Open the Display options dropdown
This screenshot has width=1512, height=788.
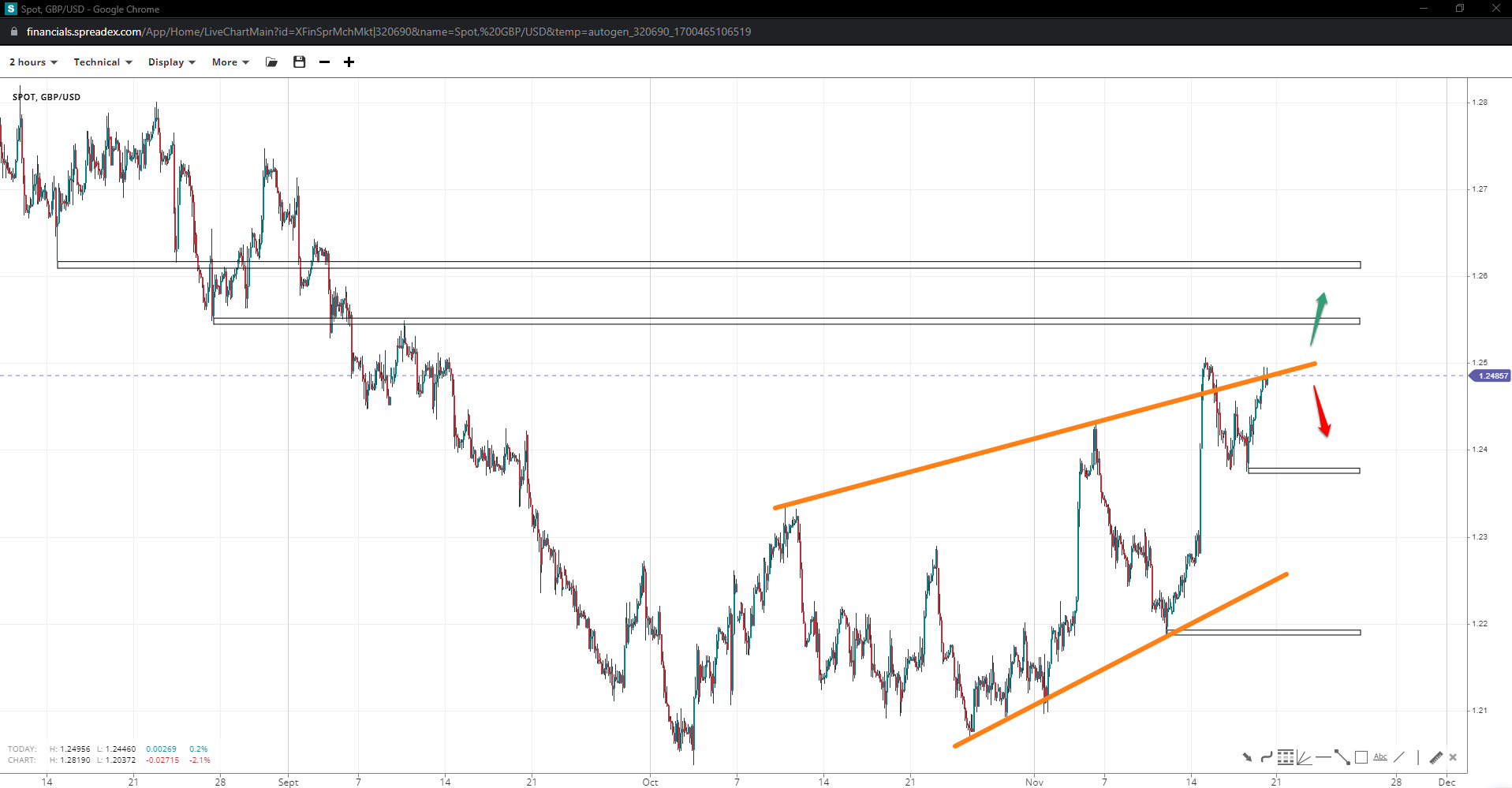[x=171, y=62]
